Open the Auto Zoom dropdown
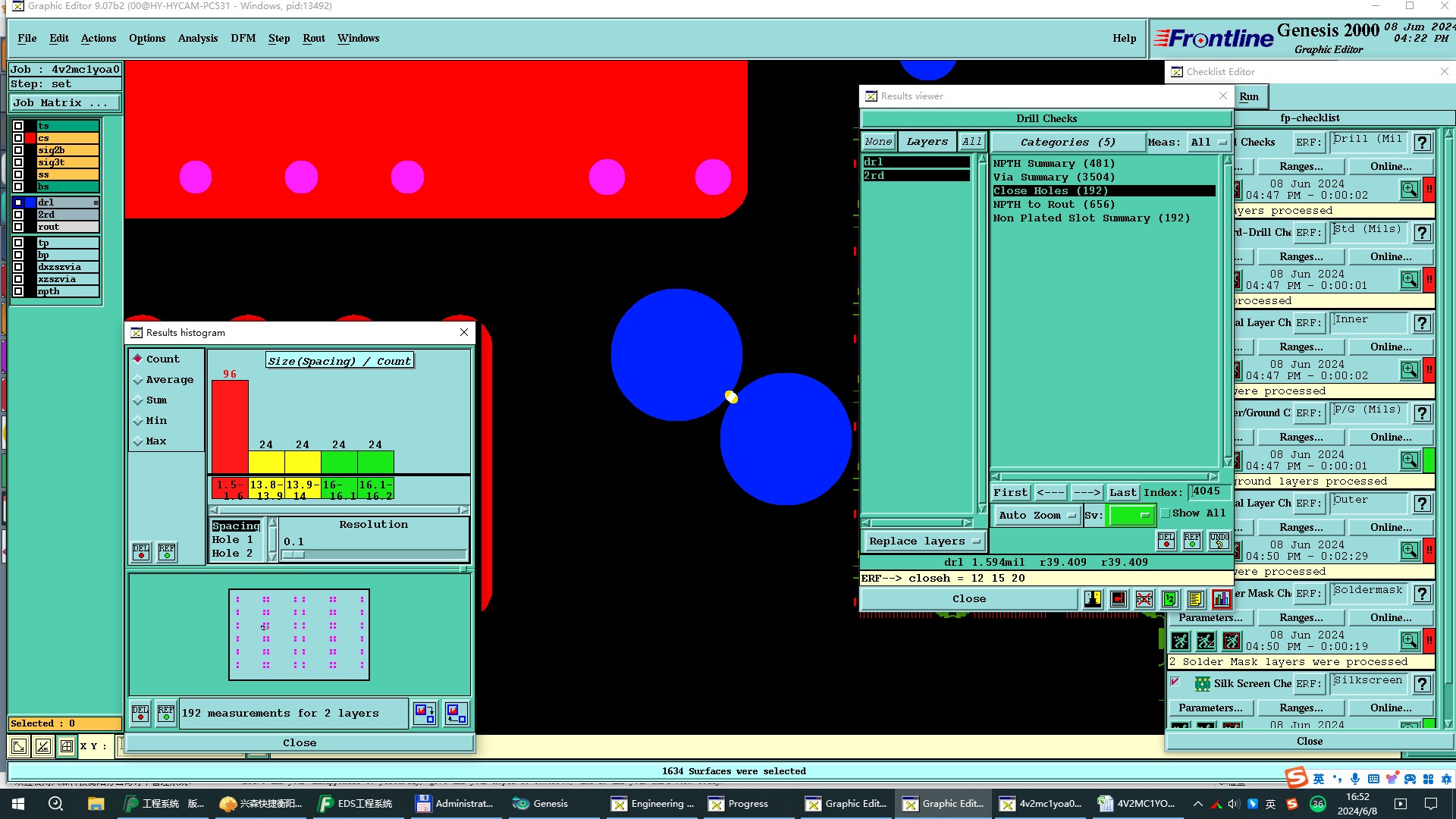The width and height of the screenshot is (1456, 819). click(x=1037, y=516)
